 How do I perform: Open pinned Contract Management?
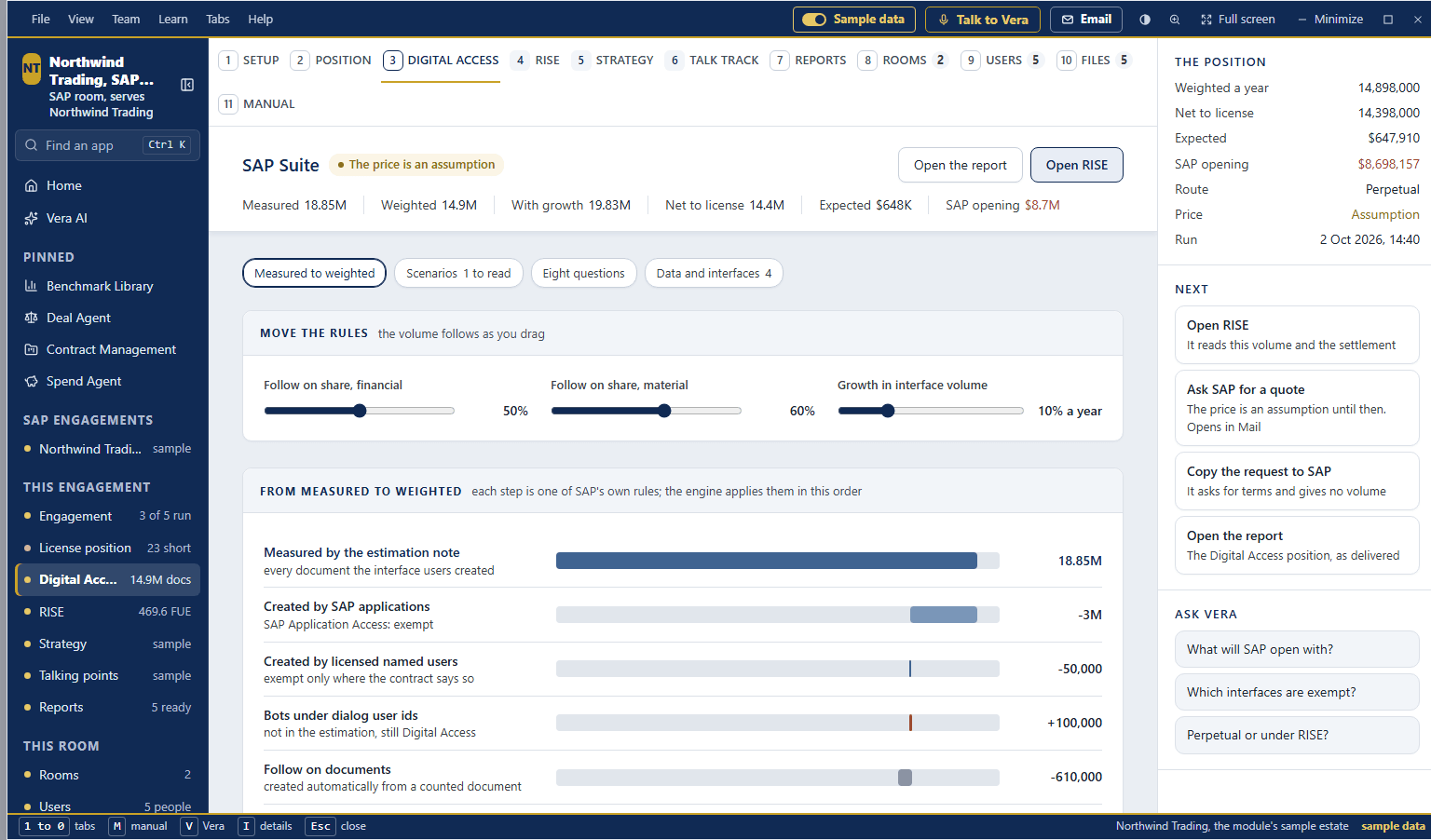click(107, 349)
